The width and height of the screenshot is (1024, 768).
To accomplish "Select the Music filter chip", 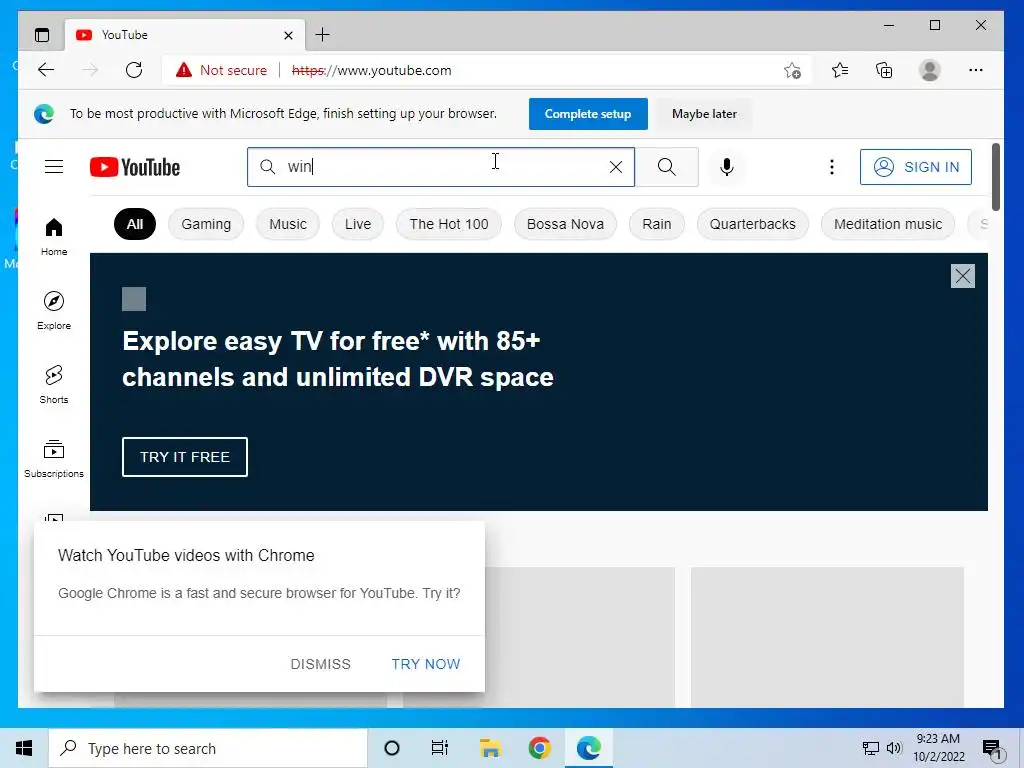I will coord(288,224).
